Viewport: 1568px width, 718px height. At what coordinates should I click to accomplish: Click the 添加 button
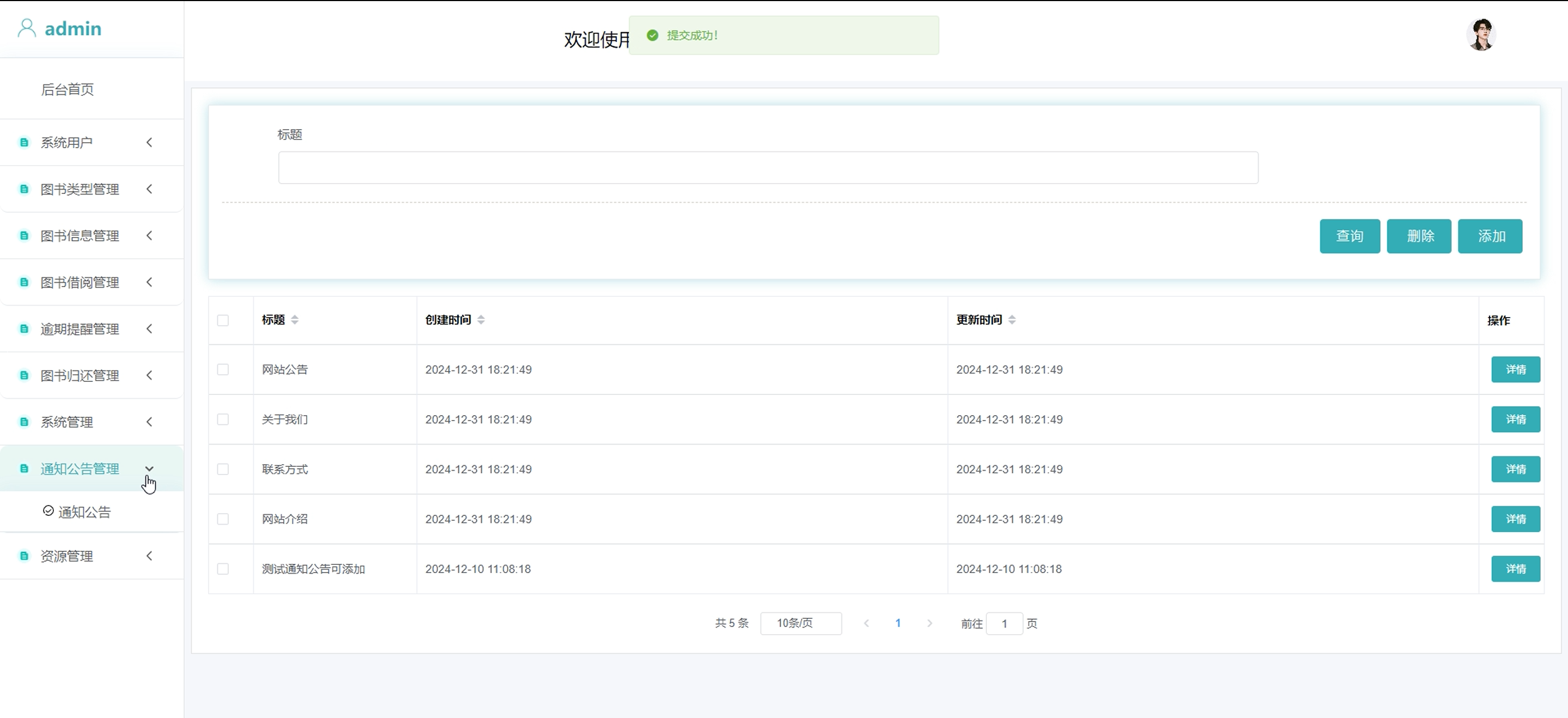(x=1490, y=236)
